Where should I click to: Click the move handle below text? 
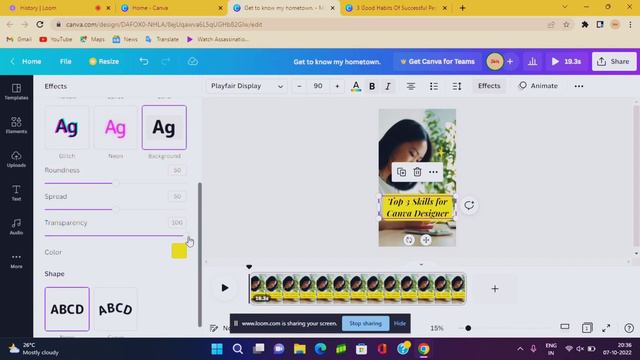click(x=426, y=240)
